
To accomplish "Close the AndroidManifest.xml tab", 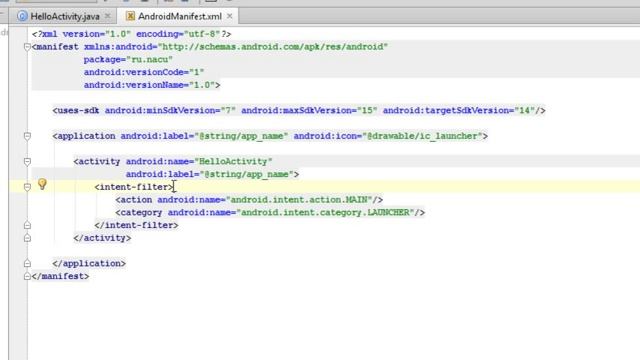I will [x=230, y=16].
